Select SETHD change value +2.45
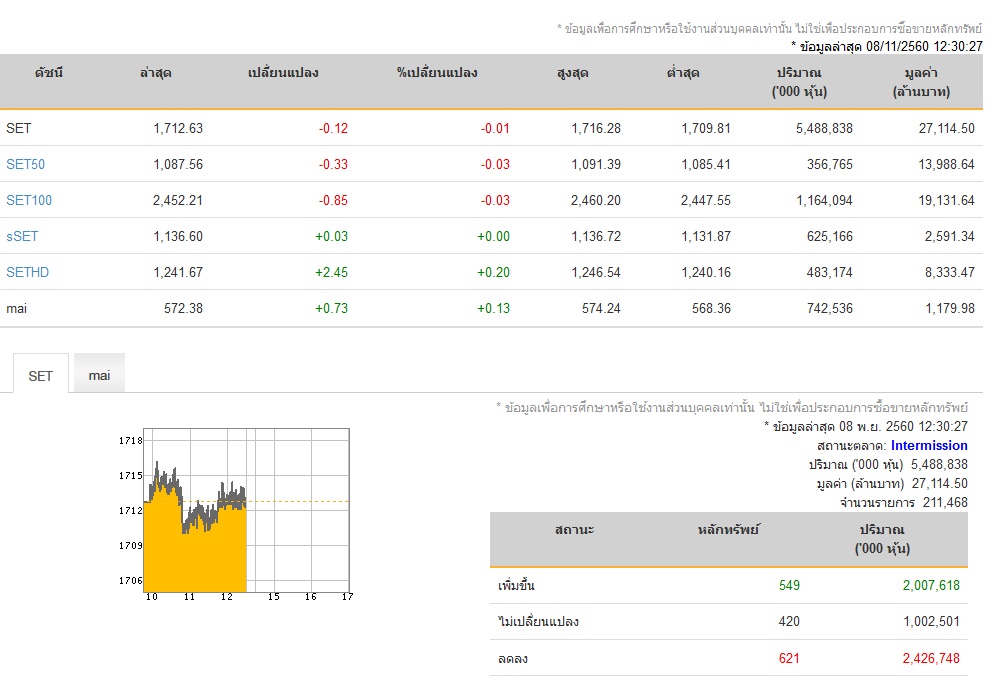This screenshot has width=987, height=692. click(331, 272)
